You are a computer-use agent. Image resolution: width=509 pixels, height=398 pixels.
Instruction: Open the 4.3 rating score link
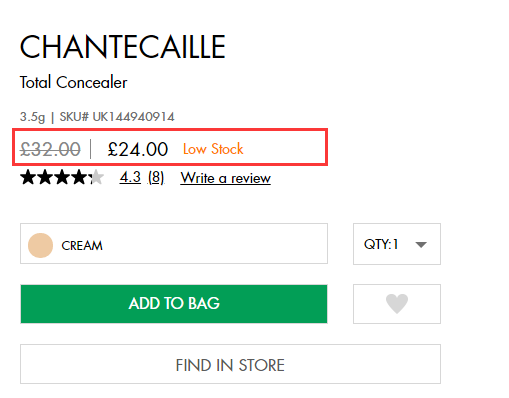[130, 177]
